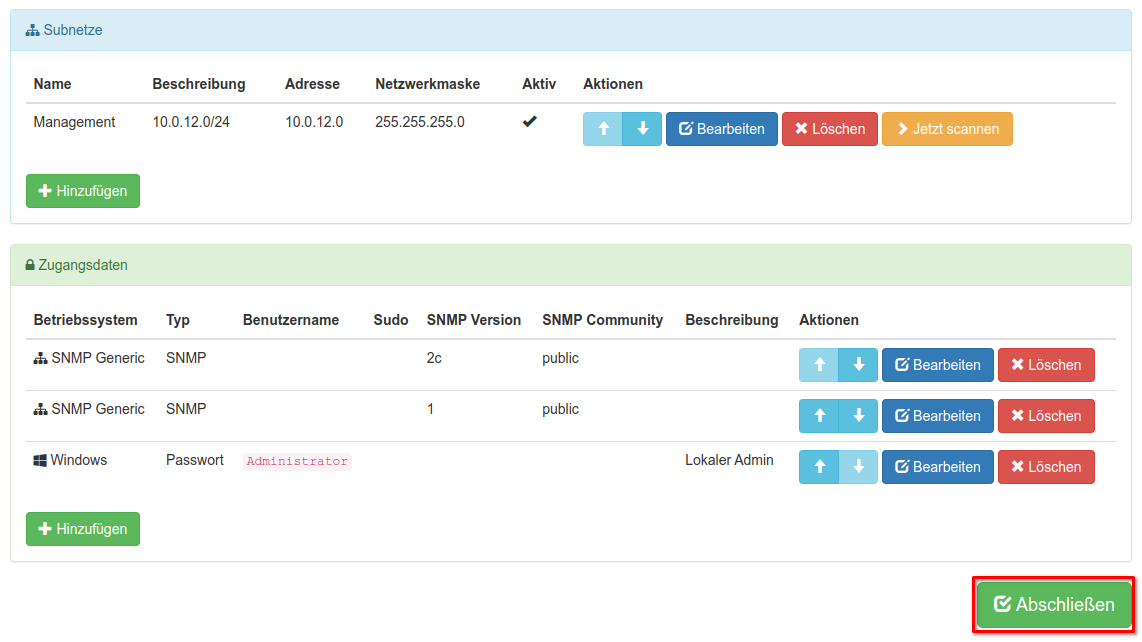Click Abschließen to finish setup

point(1054,605)
